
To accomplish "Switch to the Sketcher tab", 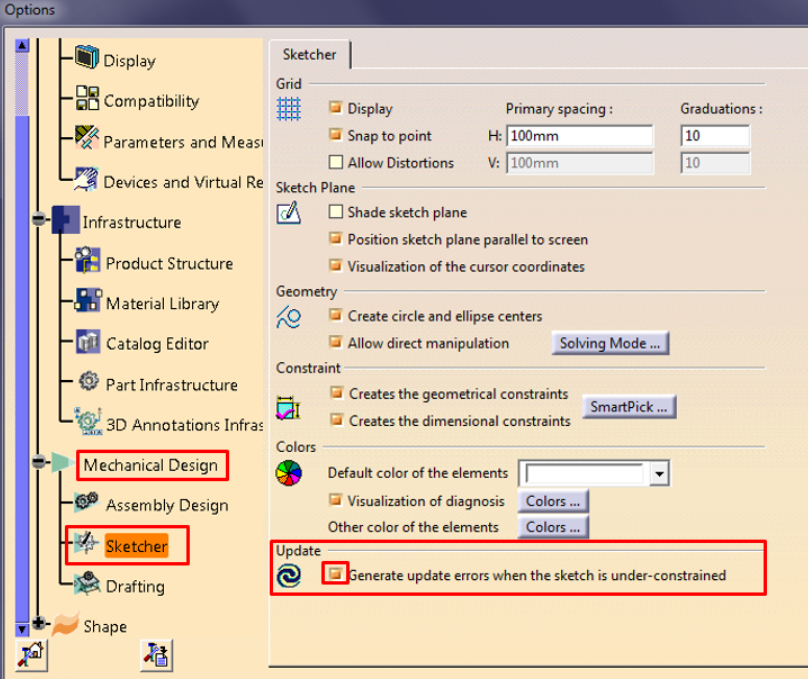I will point(309,55).
